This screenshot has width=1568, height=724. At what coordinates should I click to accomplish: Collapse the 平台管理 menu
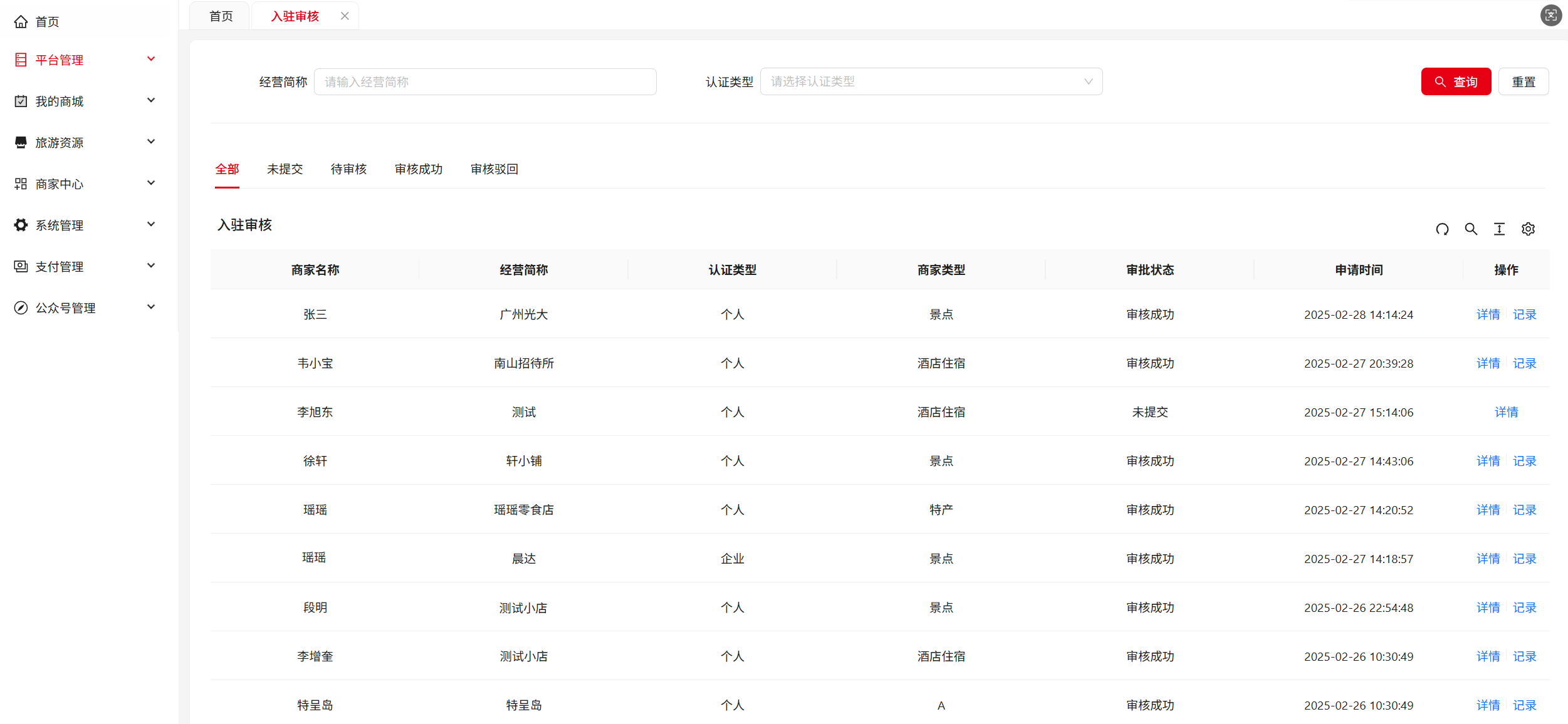[151, 59]
